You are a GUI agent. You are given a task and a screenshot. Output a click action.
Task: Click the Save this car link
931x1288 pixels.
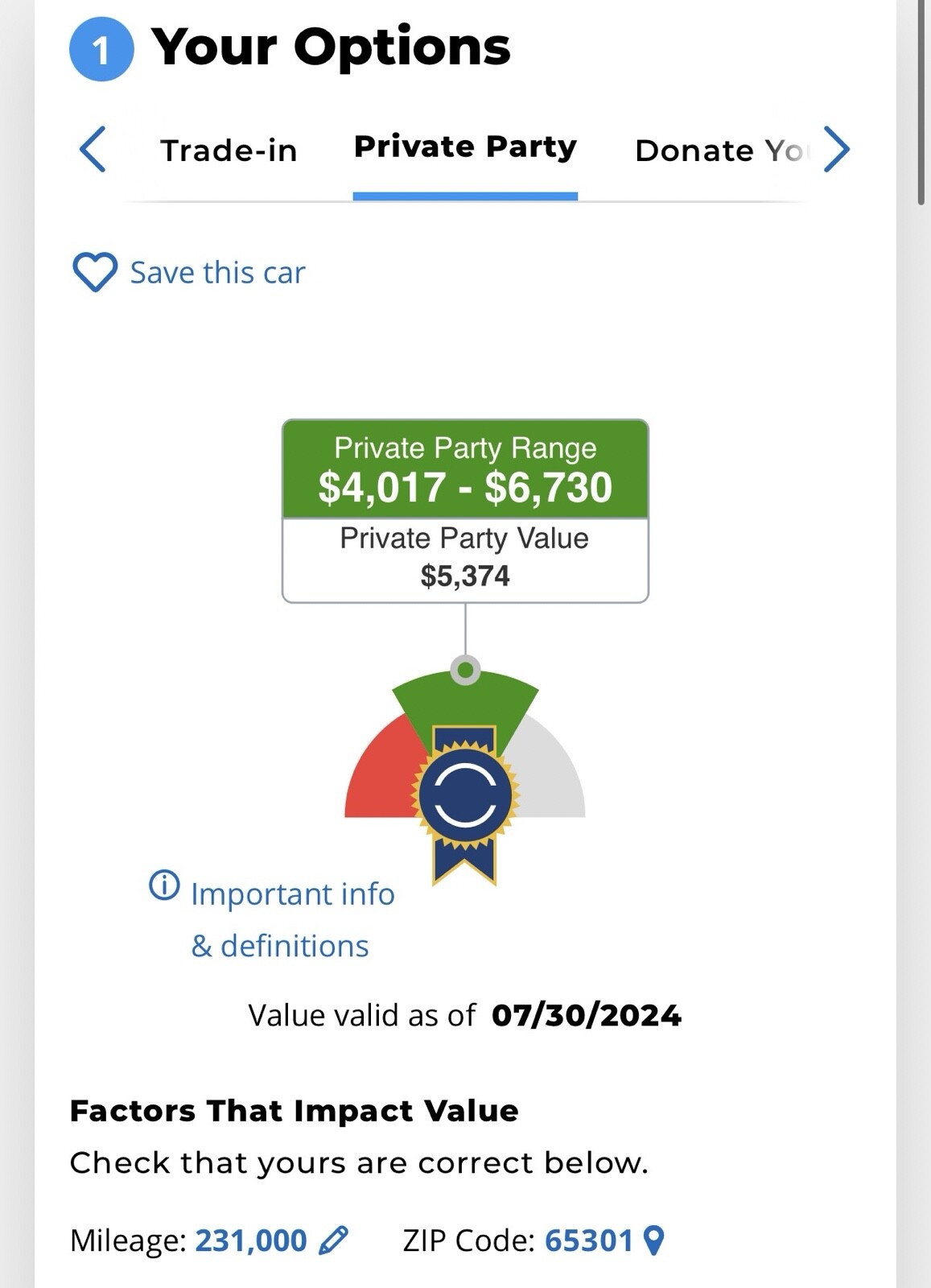click(217, 273)
